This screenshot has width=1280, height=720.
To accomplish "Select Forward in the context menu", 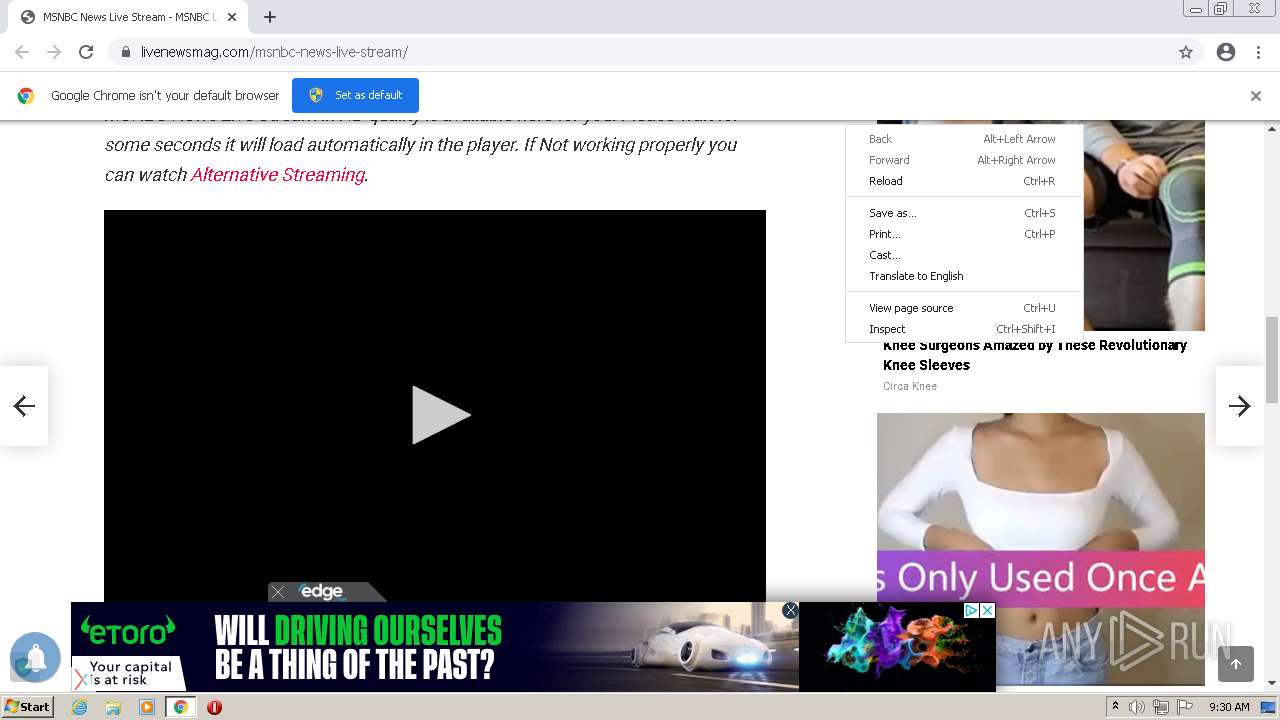I will pos(964,160).
